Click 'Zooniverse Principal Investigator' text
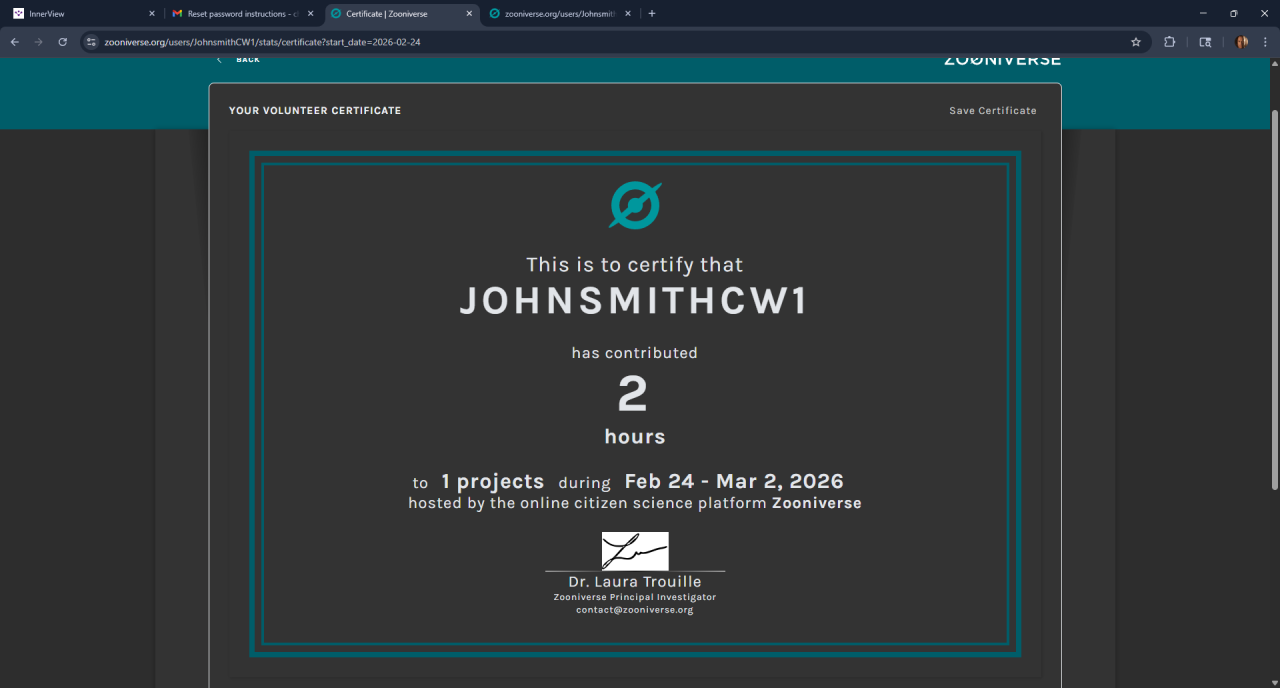 click(635, 597)
